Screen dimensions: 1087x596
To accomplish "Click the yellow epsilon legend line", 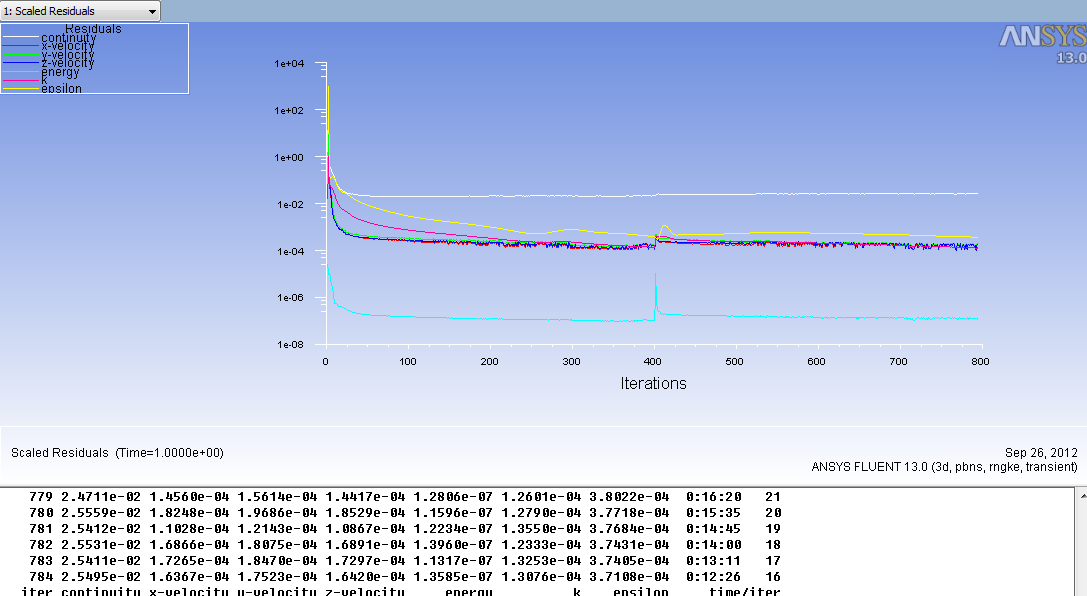I will pyautogui.click(x=20, y=89).
